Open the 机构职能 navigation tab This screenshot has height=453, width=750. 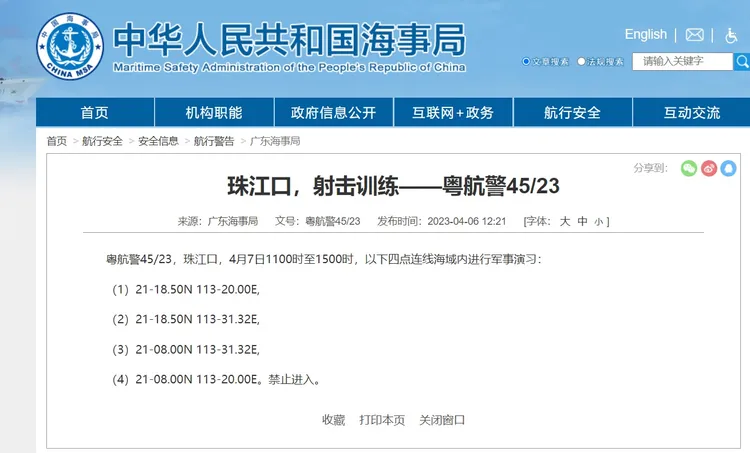point(214,112)
